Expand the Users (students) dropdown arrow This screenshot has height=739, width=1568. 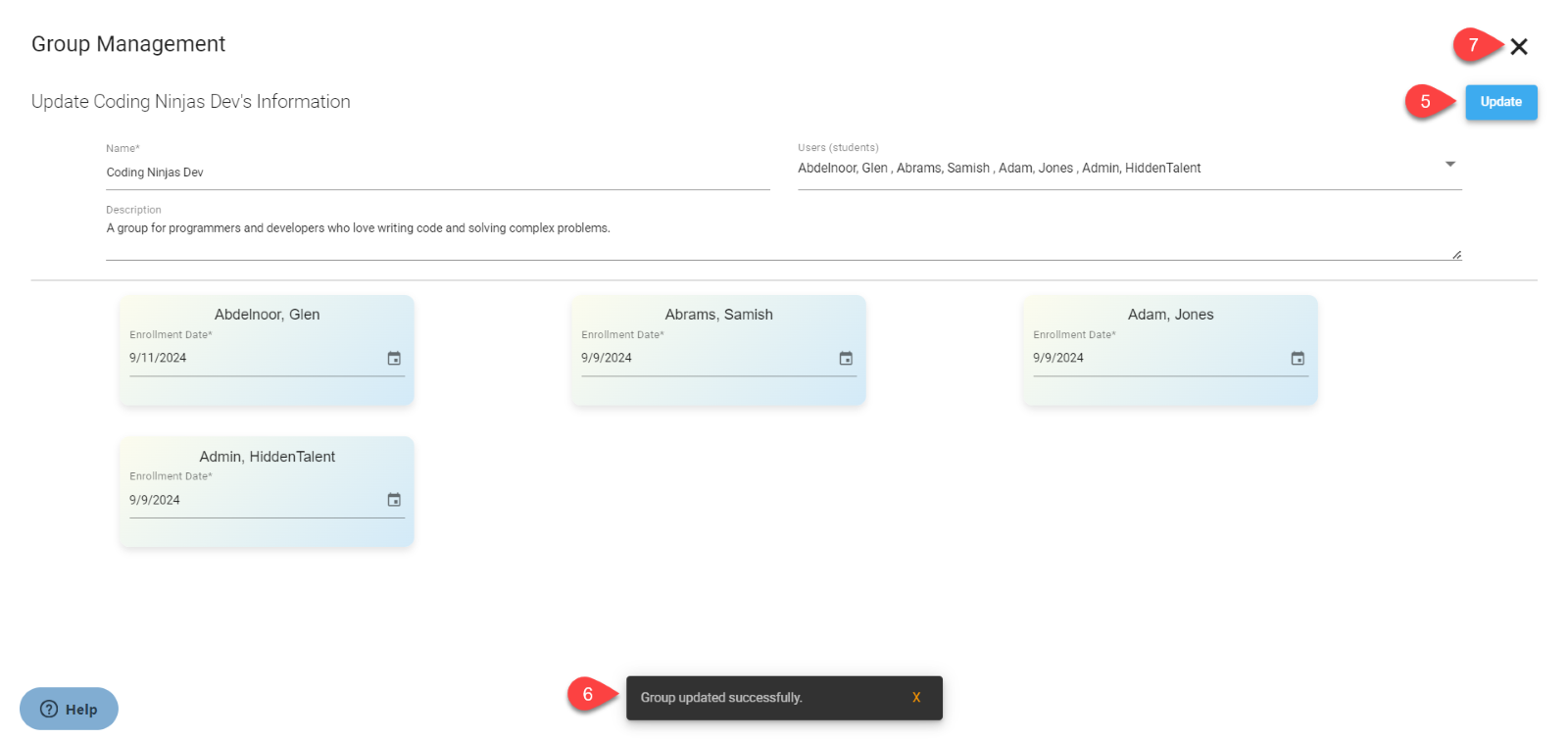click(x=1450, y=165)
